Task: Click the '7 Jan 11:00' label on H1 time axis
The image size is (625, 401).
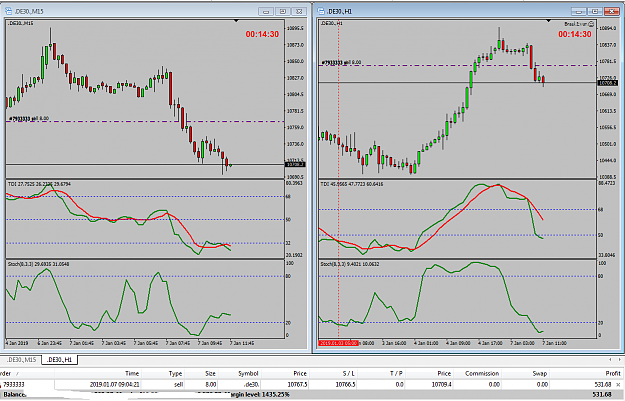Action: point(554,343)
